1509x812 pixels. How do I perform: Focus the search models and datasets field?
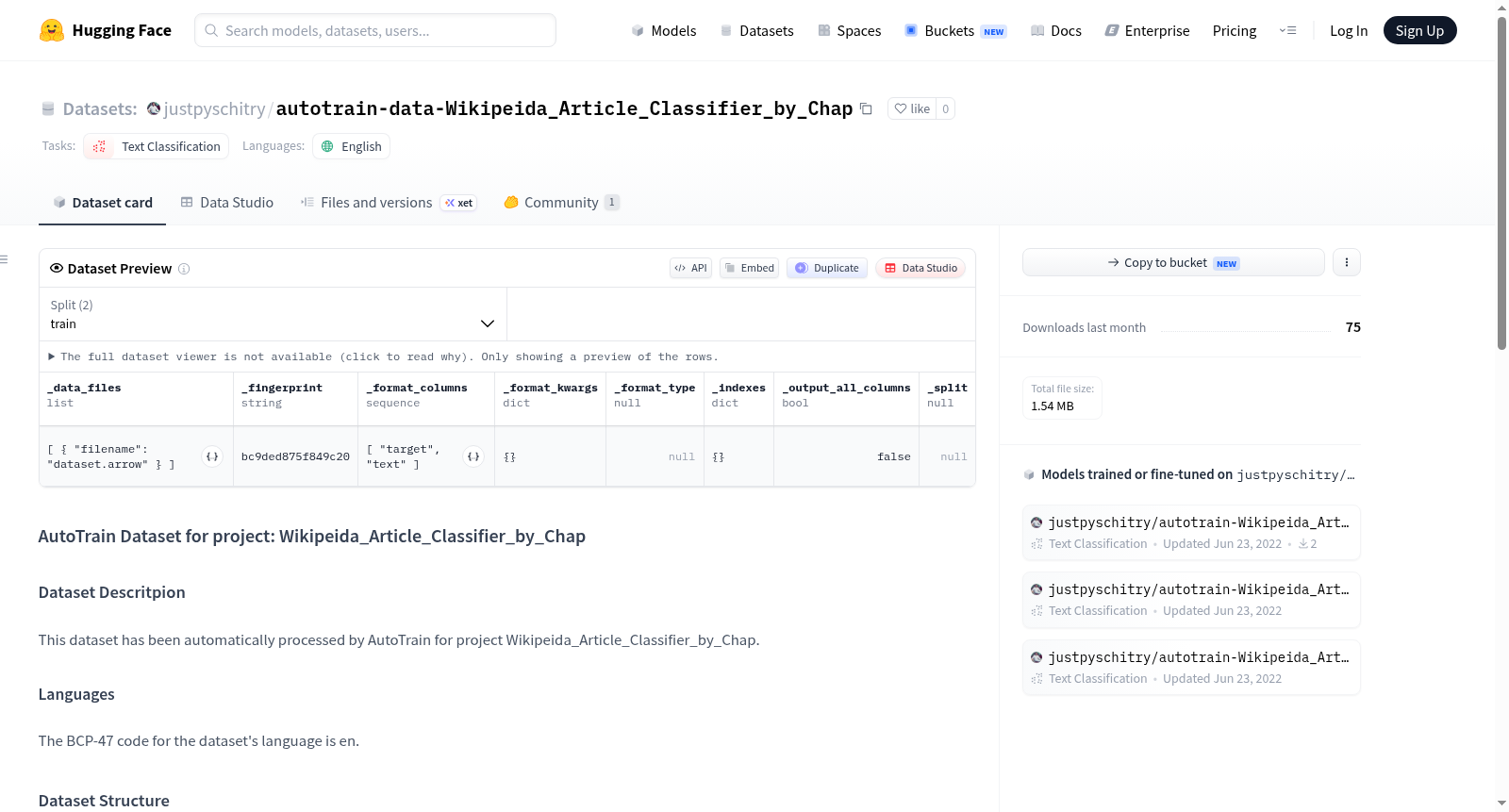[x=375, y=30]
